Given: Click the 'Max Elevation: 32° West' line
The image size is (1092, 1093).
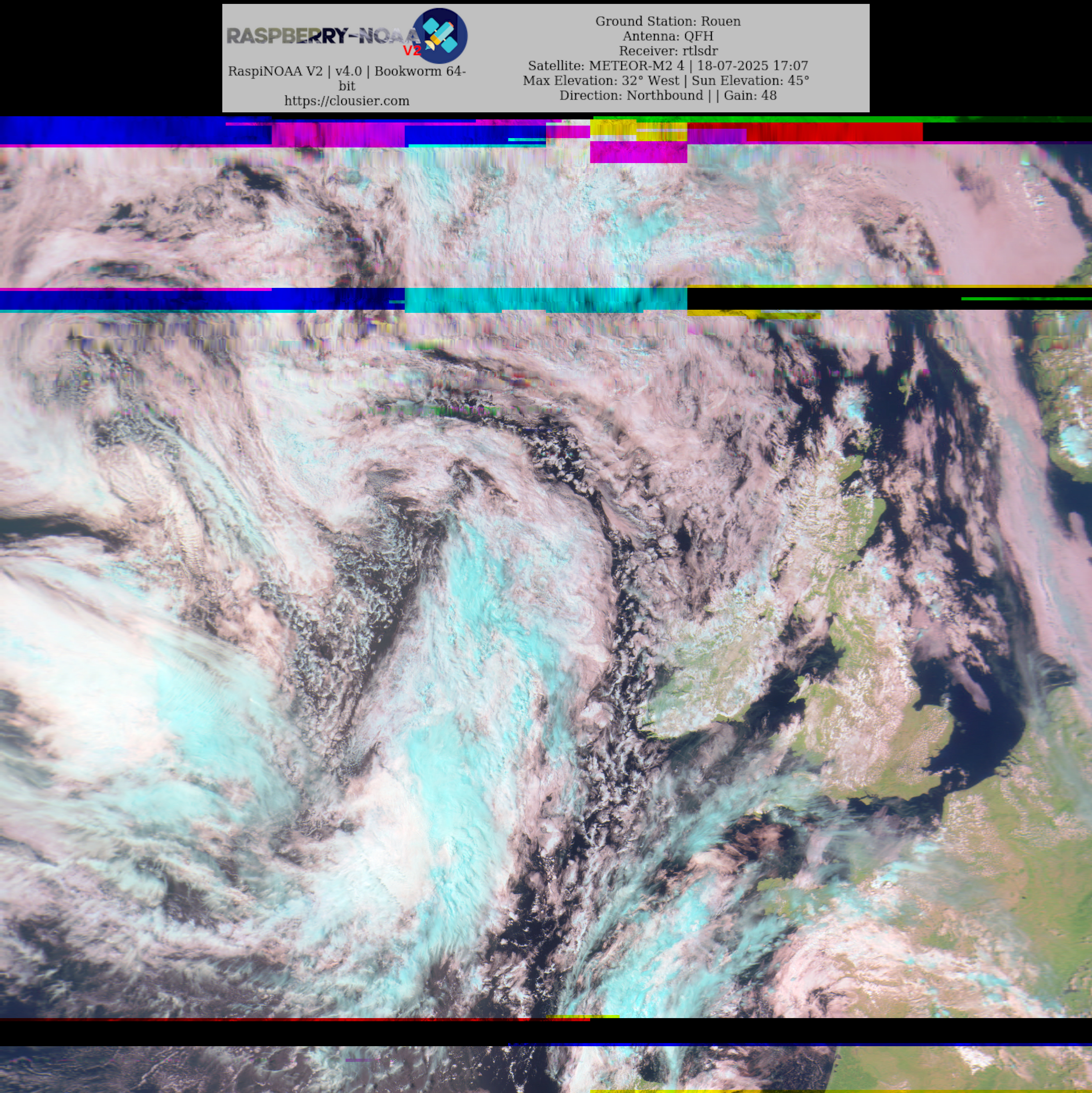Looking at the screenshot, I should (x=666, y=80).
